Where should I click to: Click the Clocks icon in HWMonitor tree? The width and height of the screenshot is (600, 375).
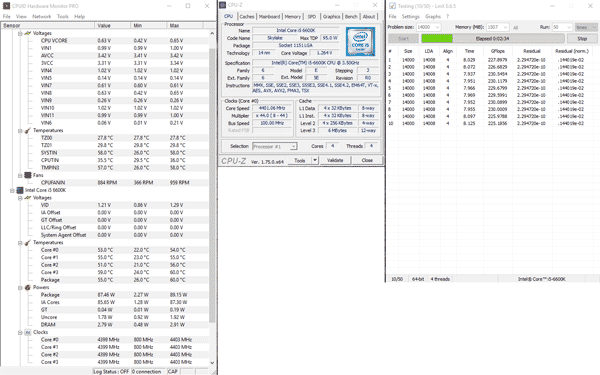(x=28, y=332)
